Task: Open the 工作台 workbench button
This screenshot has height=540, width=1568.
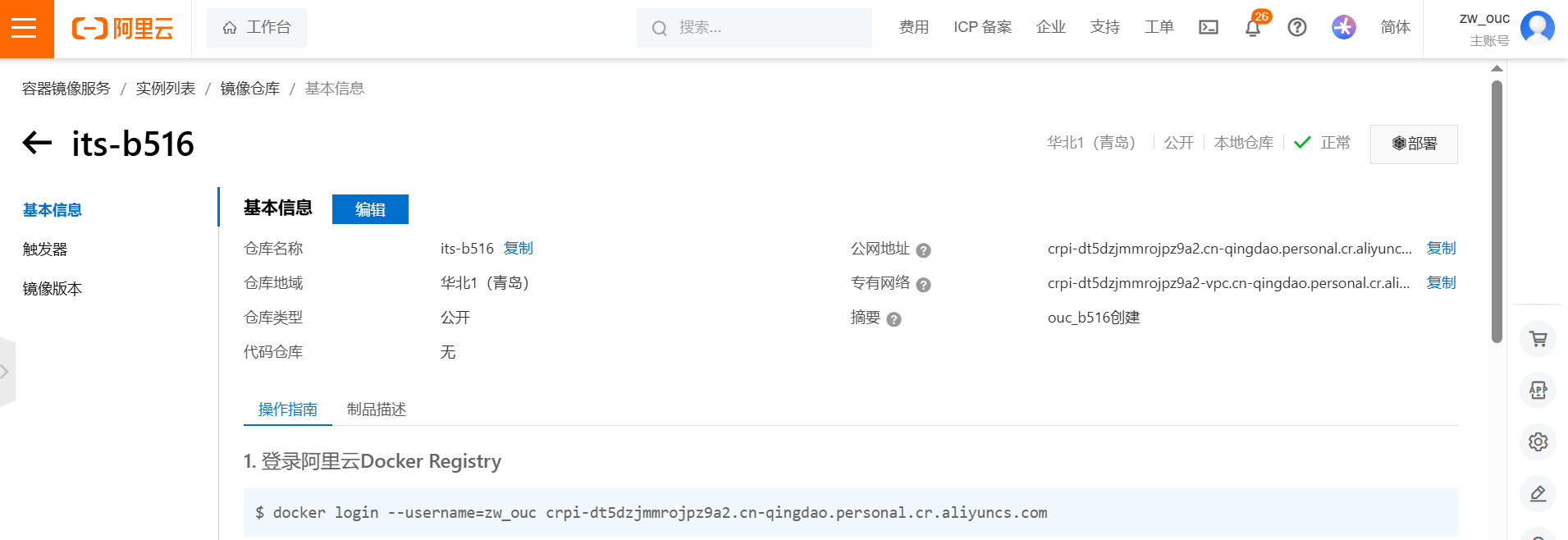Action: point(257,28)
